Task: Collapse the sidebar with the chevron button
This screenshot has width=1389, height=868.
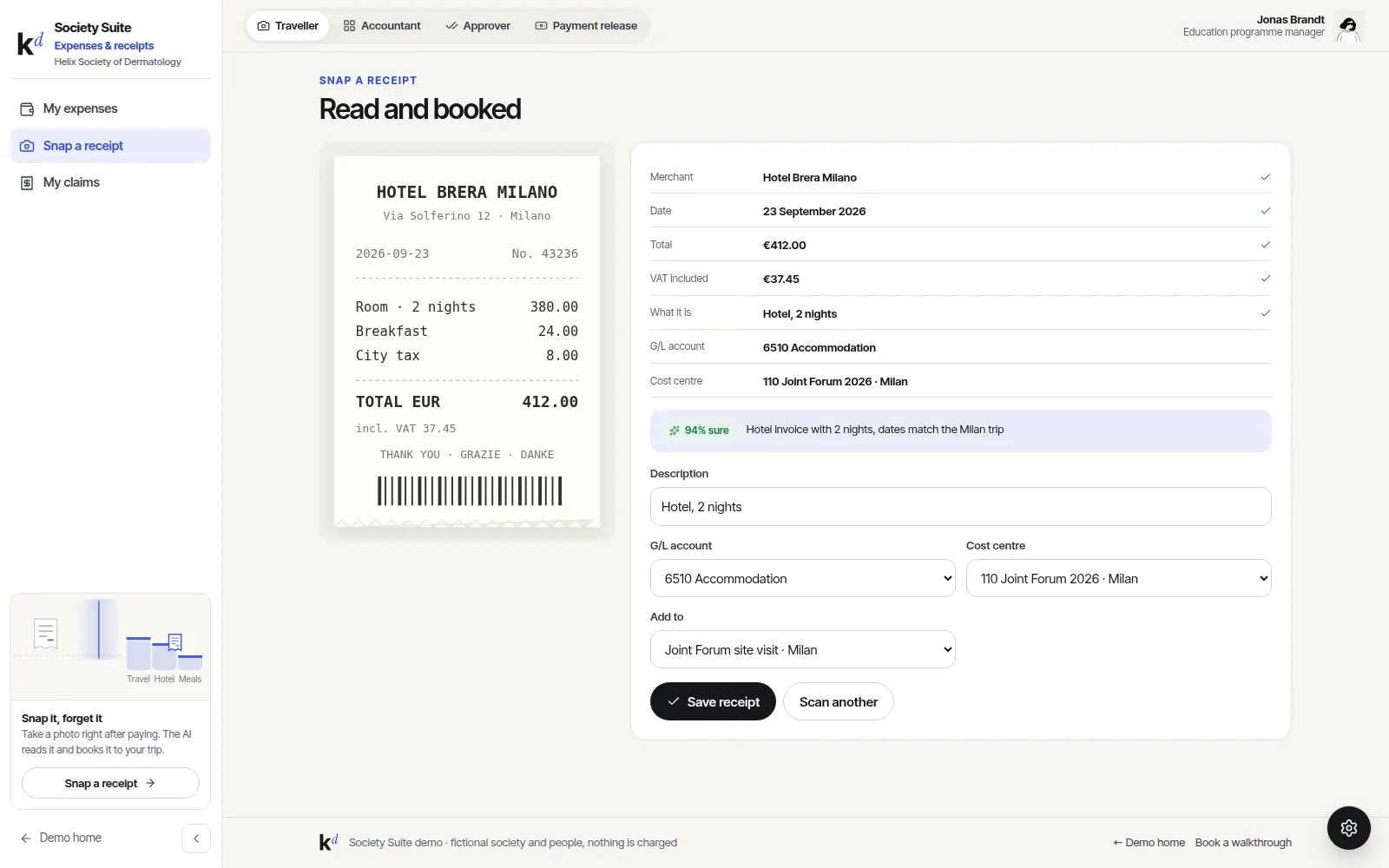Action: point(196,838)
